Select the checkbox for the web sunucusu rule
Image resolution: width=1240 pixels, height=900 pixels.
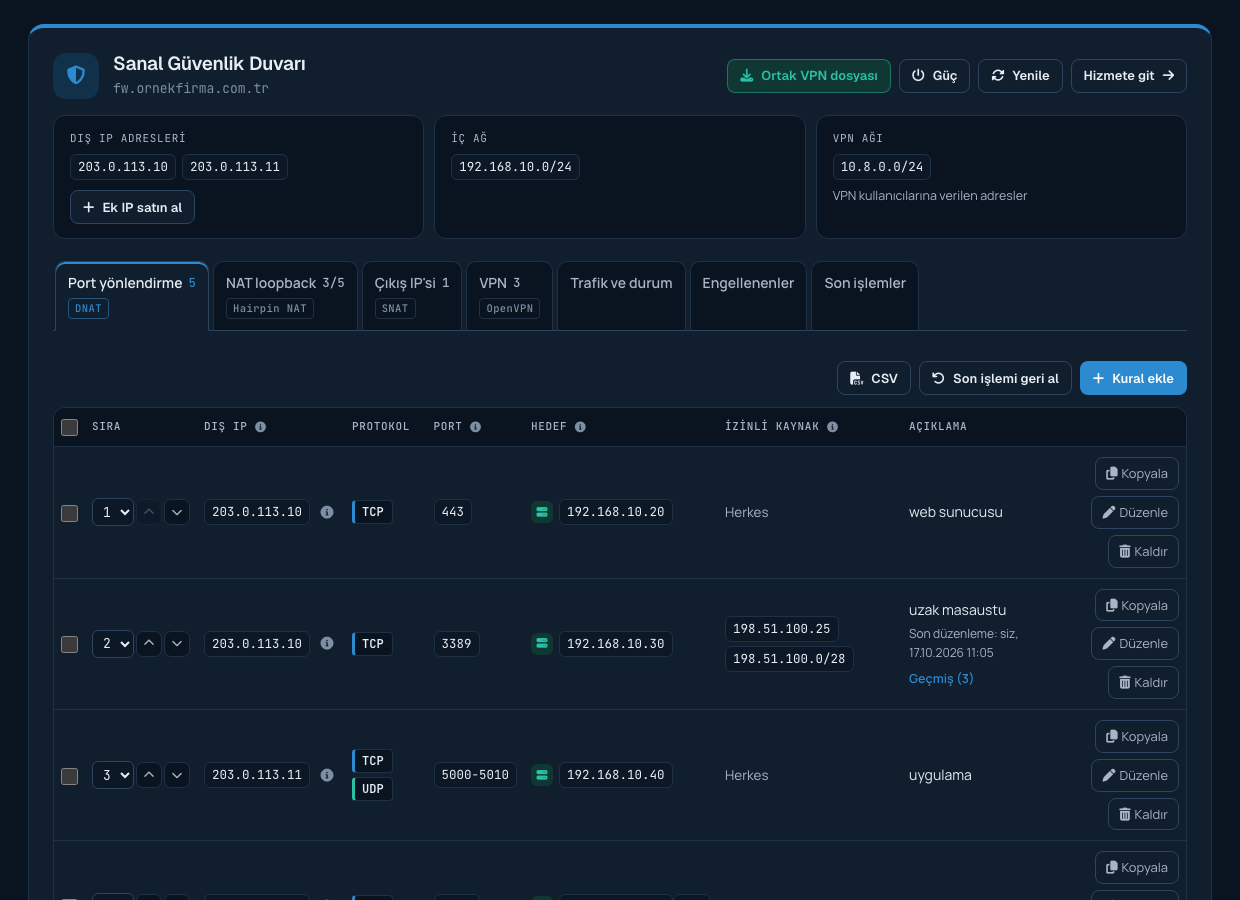click(x=70, y=513)
